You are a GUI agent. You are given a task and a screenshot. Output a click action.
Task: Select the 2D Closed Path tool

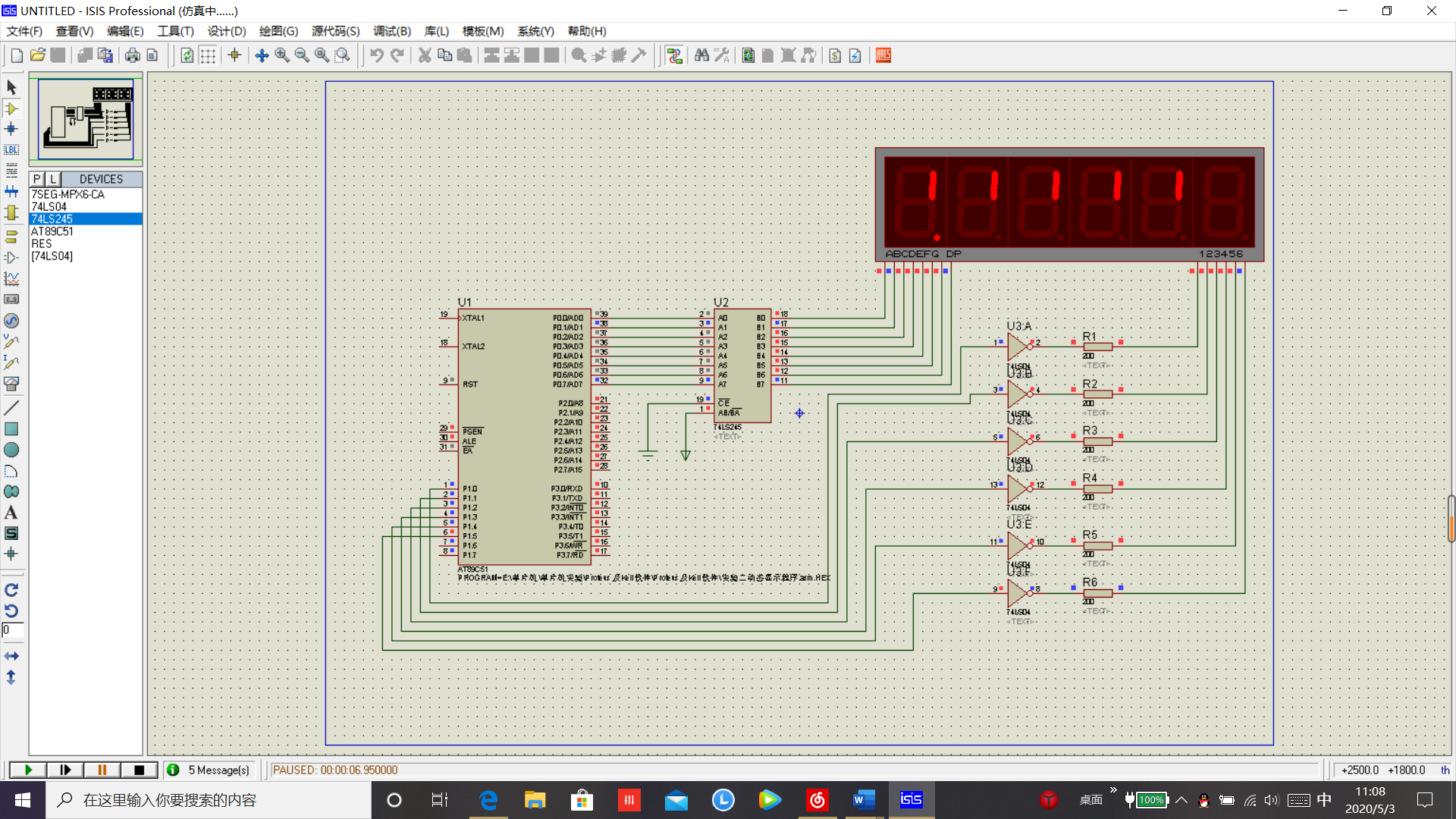click(x=11, y=491)
